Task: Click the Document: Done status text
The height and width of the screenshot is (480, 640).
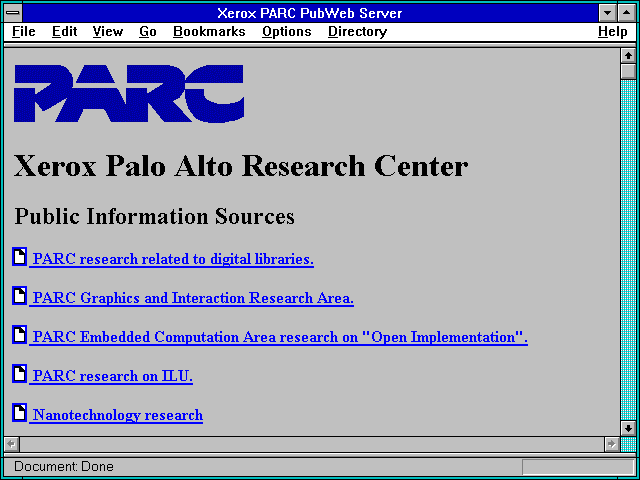Action: point(64,467)
